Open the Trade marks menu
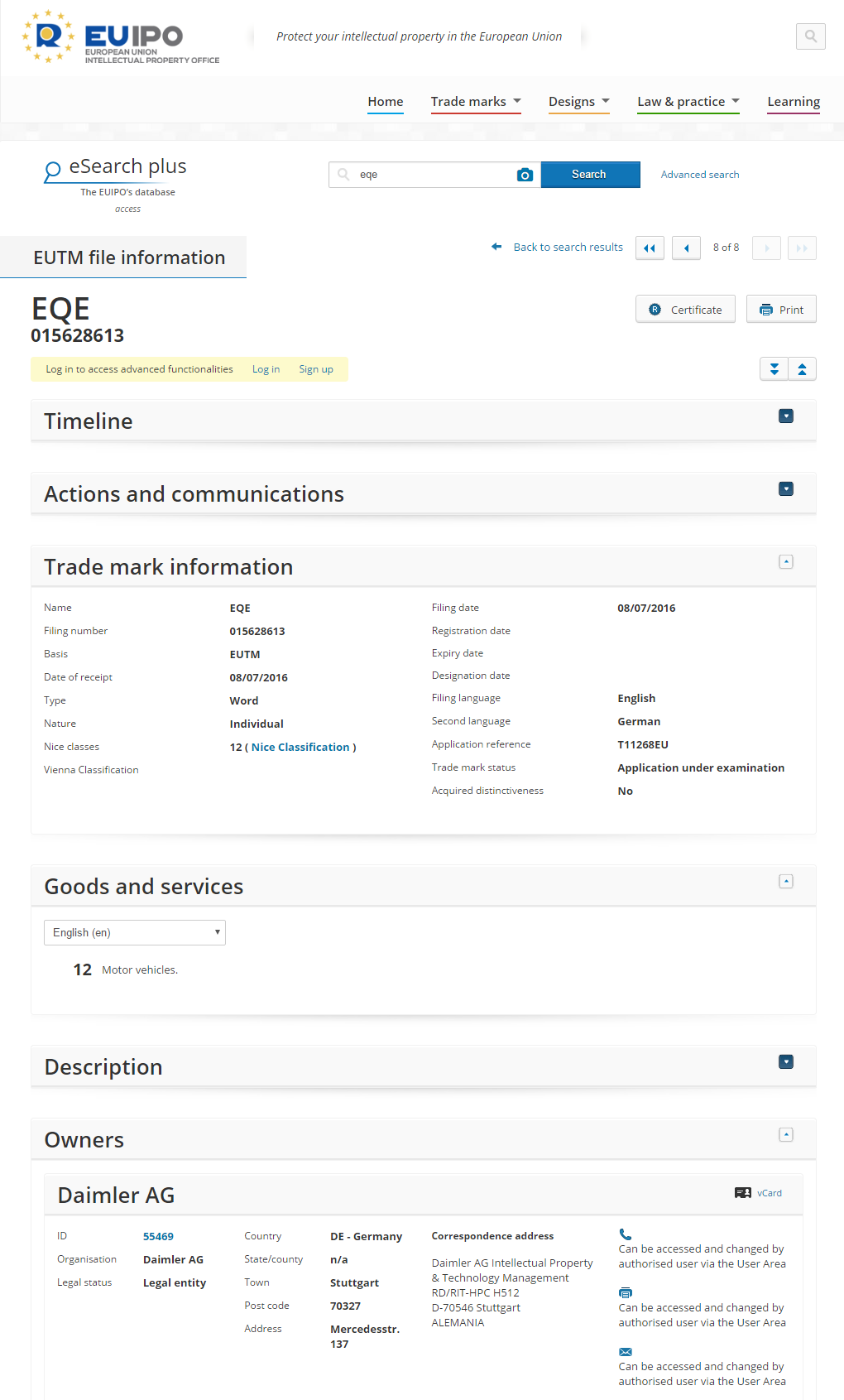The image size is (844, 1400). (x=476, y=102)
